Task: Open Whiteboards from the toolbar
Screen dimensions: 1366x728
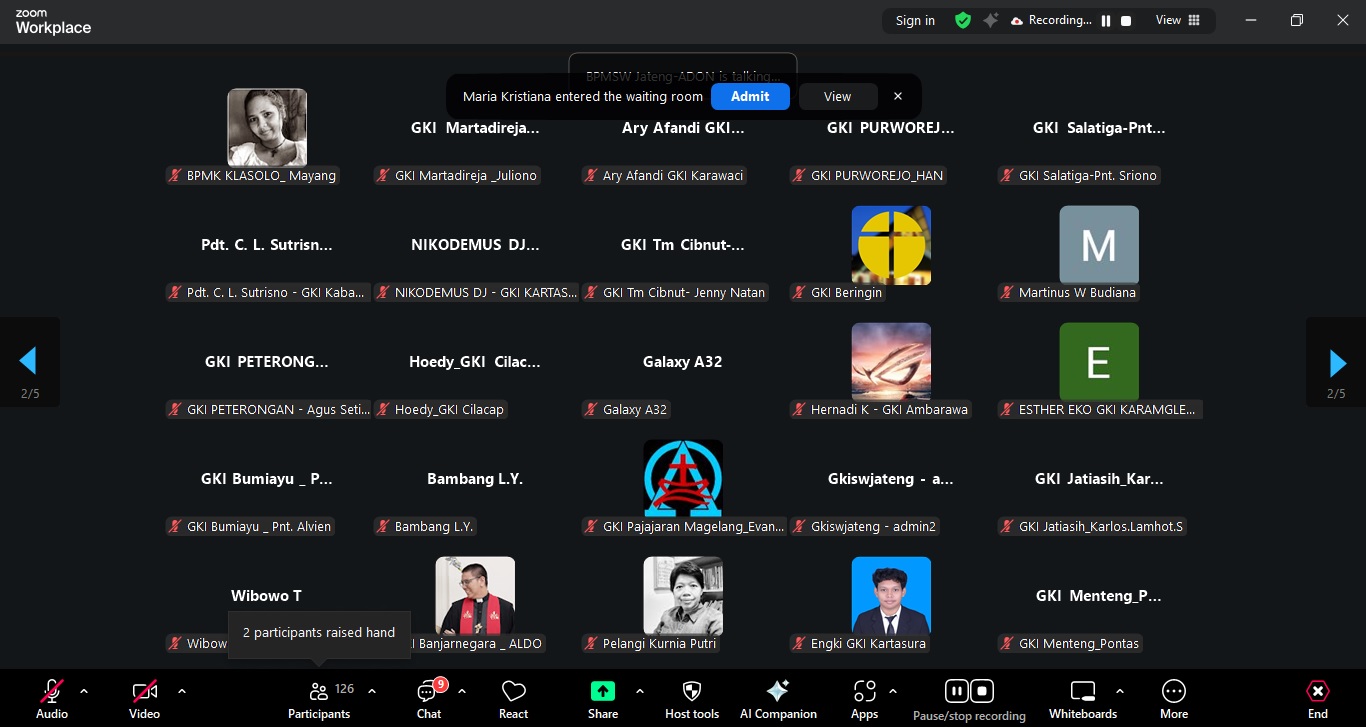Action: coord(1083,699)
